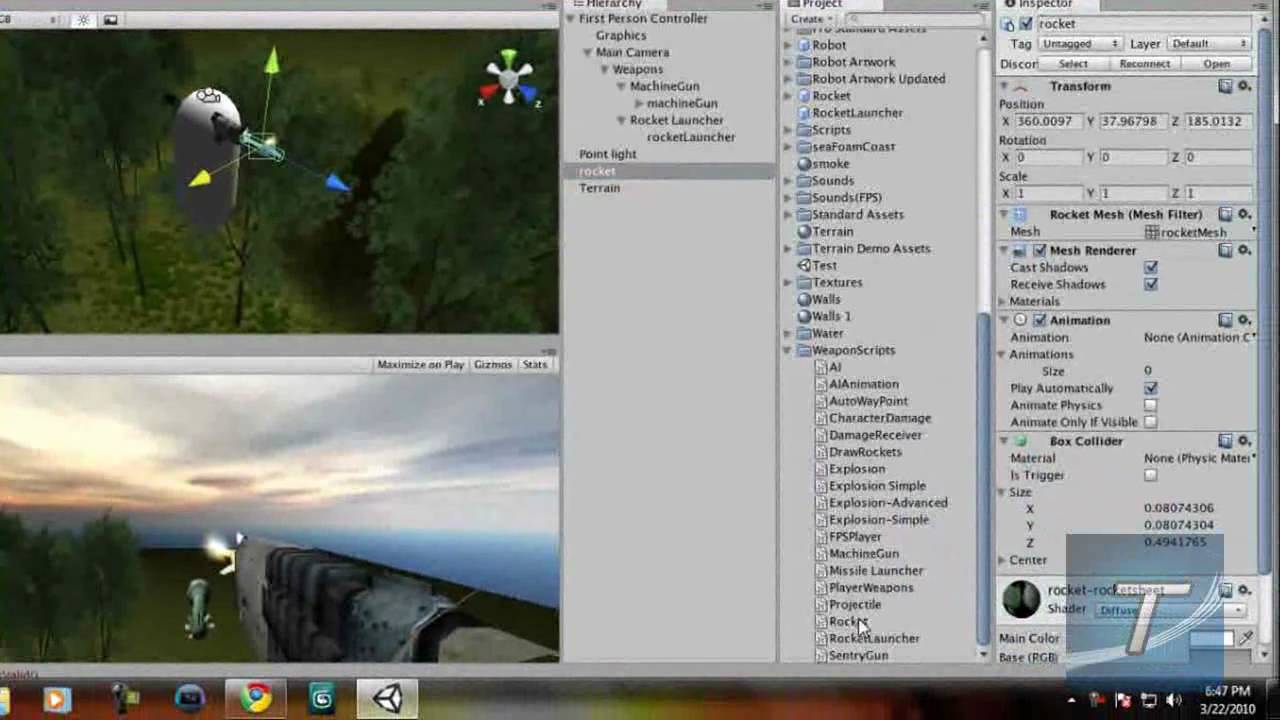Viewport: 1280px width, 720px height.
Task: Disable the Animation component checkbox
Action: (x=1040, y=320)
